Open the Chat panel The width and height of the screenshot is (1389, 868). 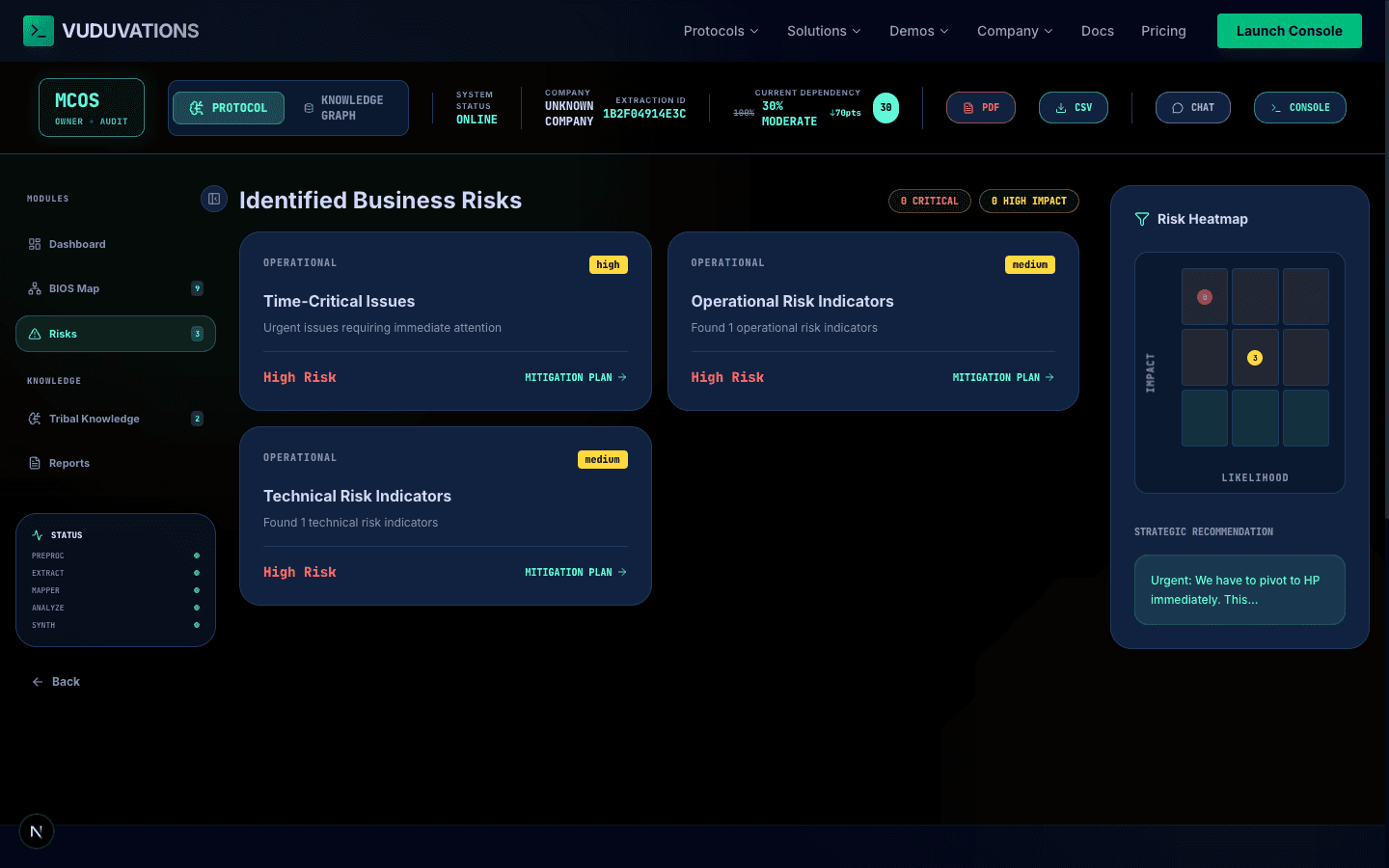1193,108
